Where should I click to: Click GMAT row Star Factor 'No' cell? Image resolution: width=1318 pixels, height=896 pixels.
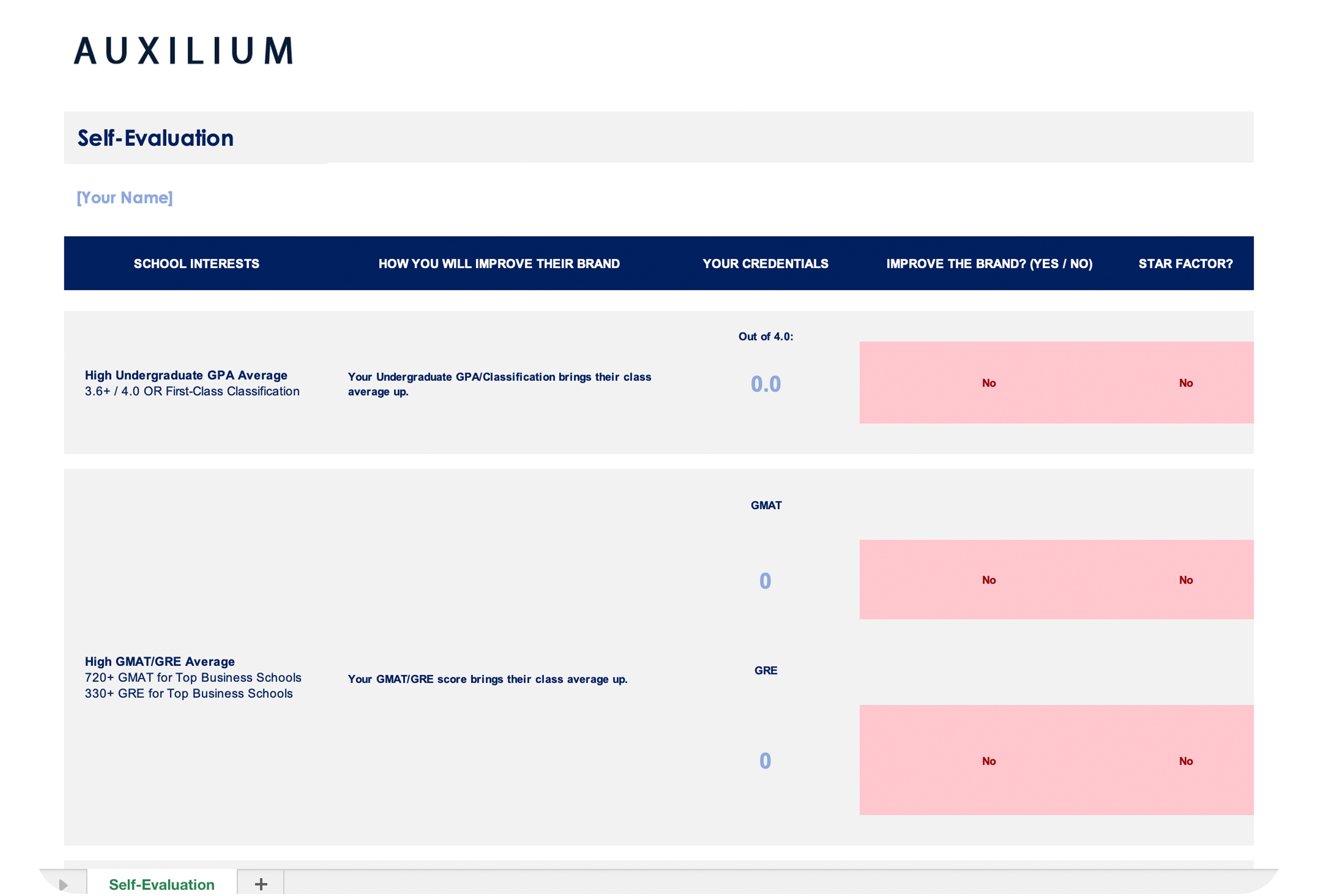click(x=1185, y=580)
